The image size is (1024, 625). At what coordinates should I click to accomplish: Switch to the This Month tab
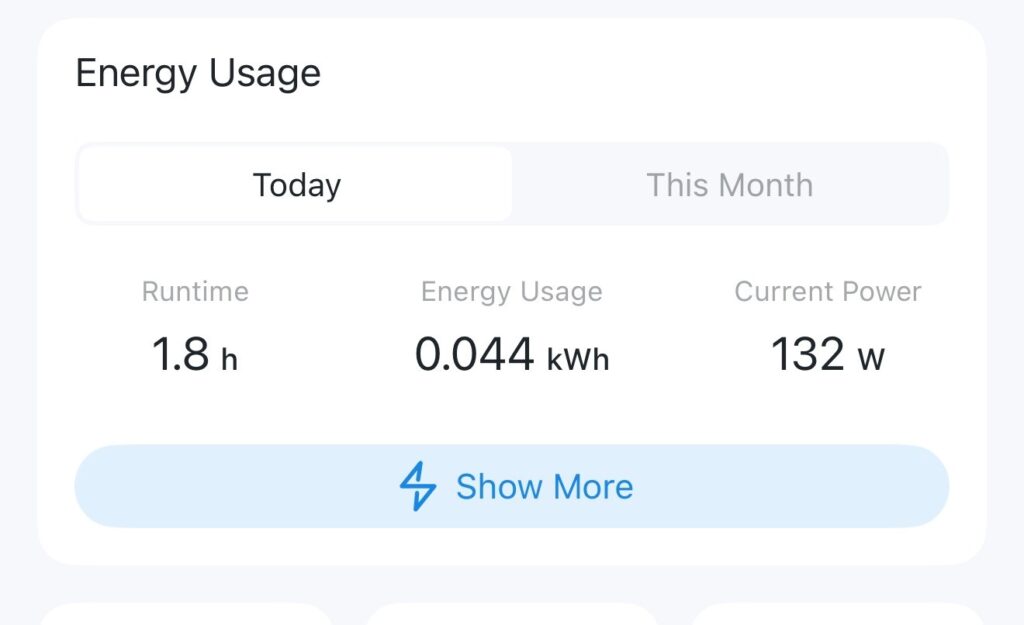tap(729, 185)
